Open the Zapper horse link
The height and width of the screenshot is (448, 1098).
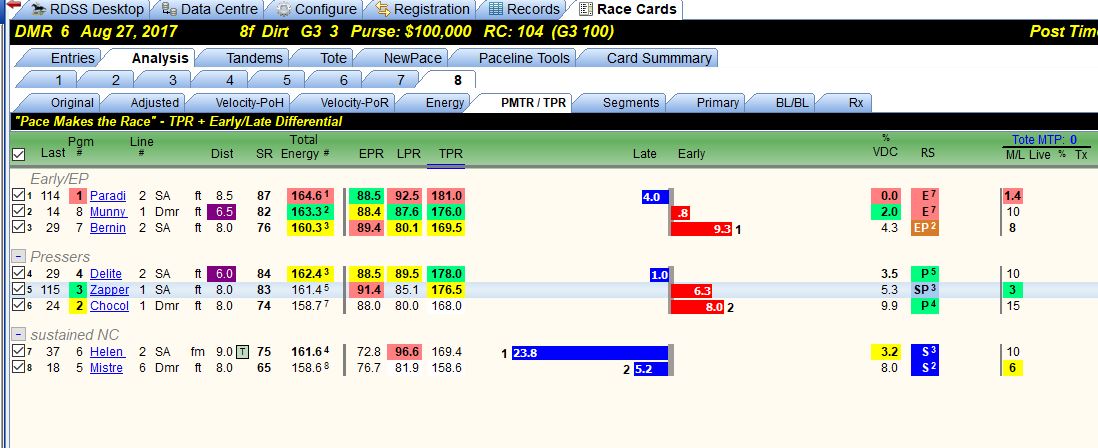point(109,290)
